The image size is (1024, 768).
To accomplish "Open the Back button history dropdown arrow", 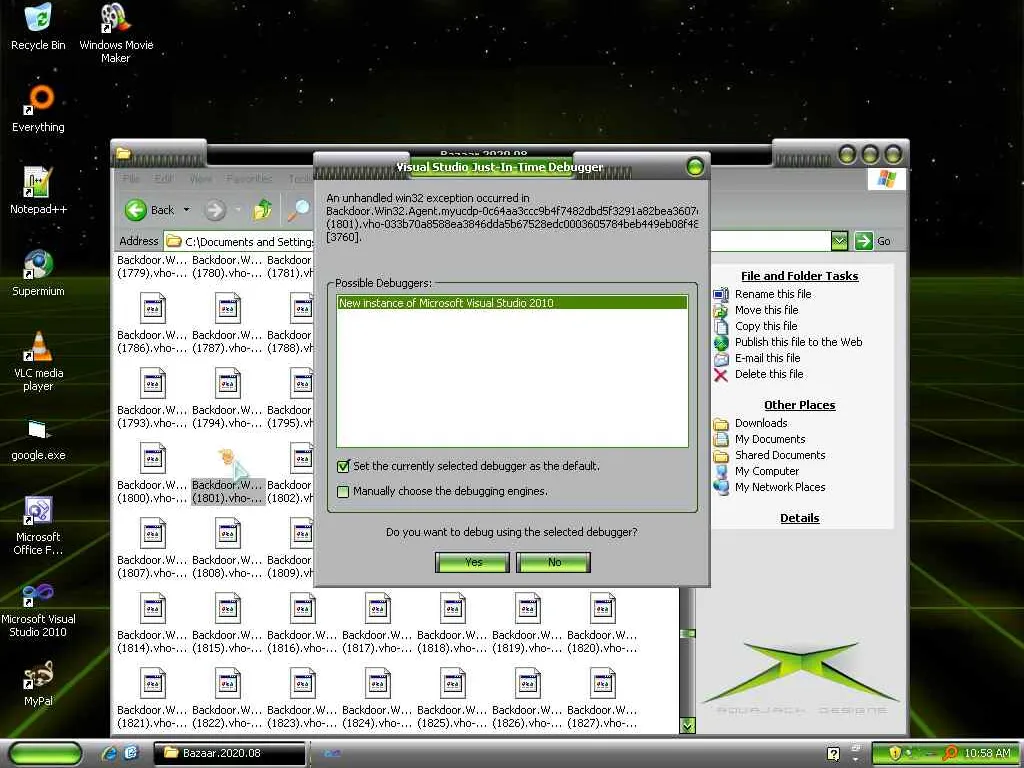I will (x=186, y=210).
